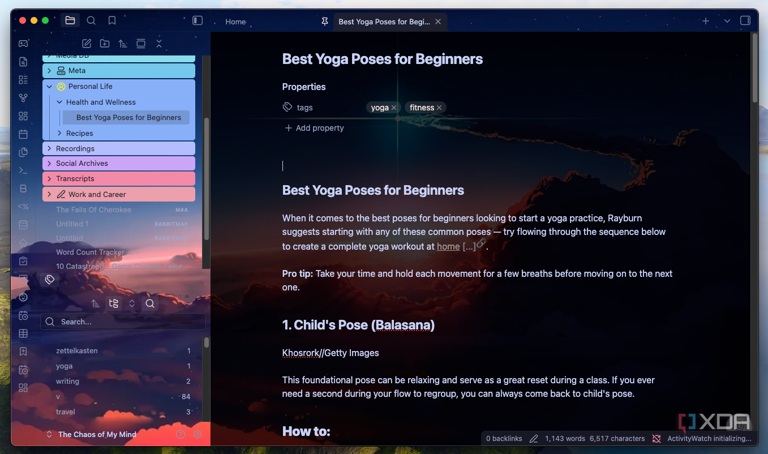Open vault settings gear icon

point(197,435)
